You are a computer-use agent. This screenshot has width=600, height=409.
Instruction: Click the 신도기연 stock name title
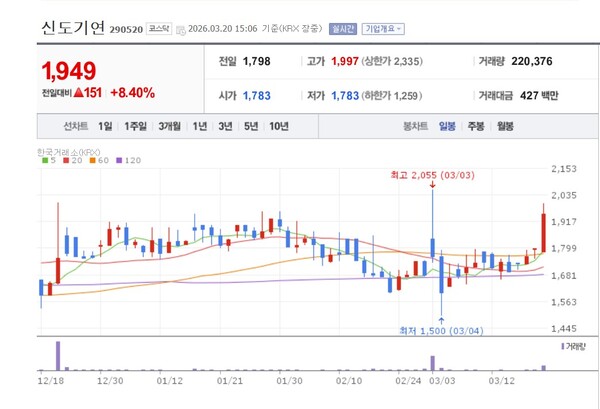click(x=72, y=27)
